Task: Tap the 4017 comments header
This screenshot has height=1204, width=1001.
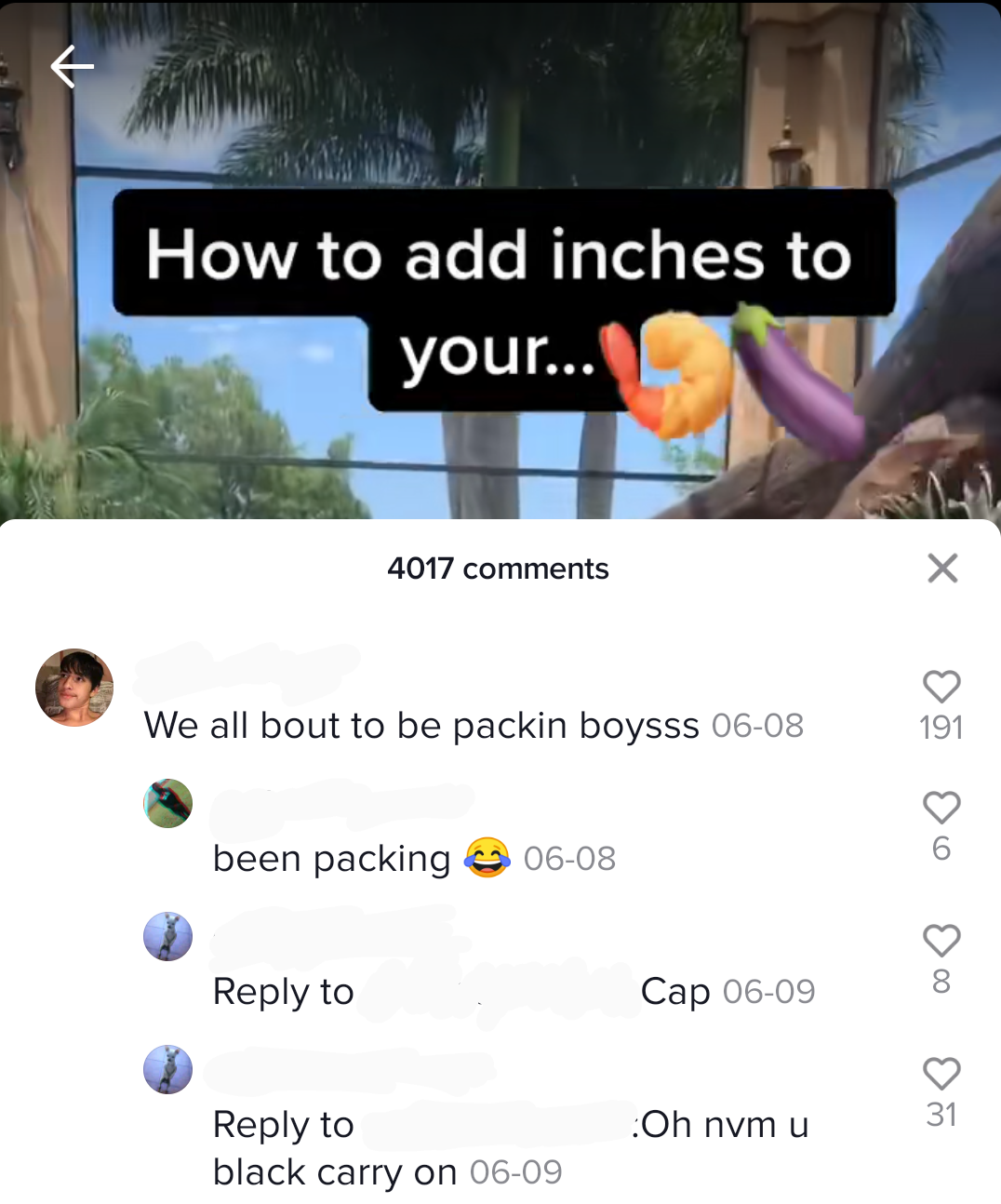Action: point(498,569)
